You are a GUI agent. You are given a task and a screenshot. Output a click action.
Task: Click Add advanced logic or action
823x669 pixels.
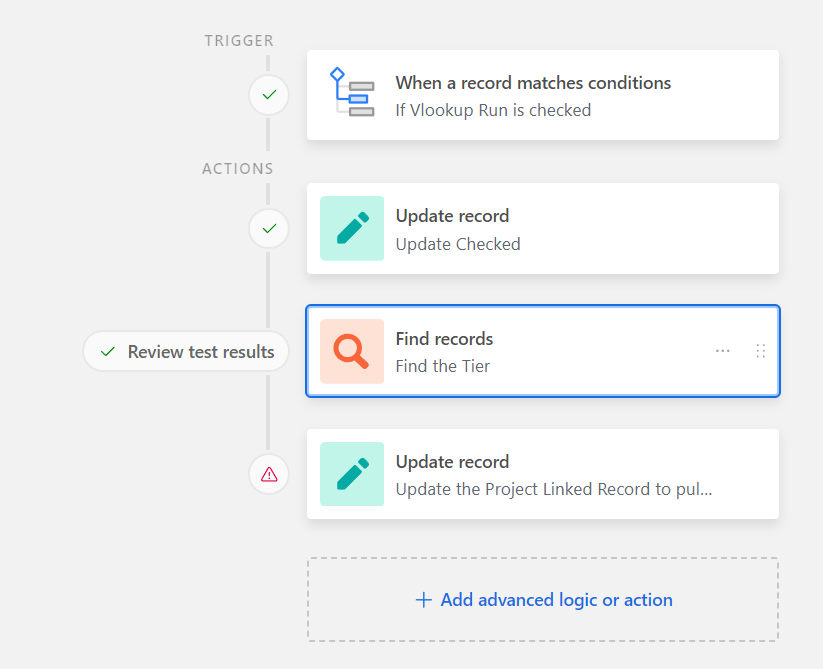click(x=543, y=600)
